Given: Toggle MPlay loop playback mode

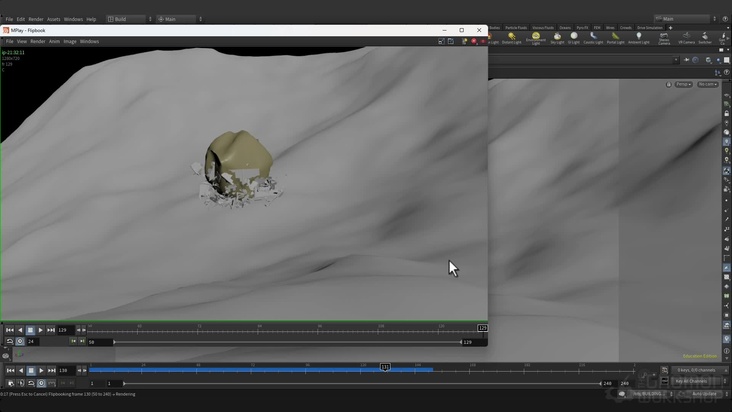Looking at the screenshot, I should pos(9,342).
